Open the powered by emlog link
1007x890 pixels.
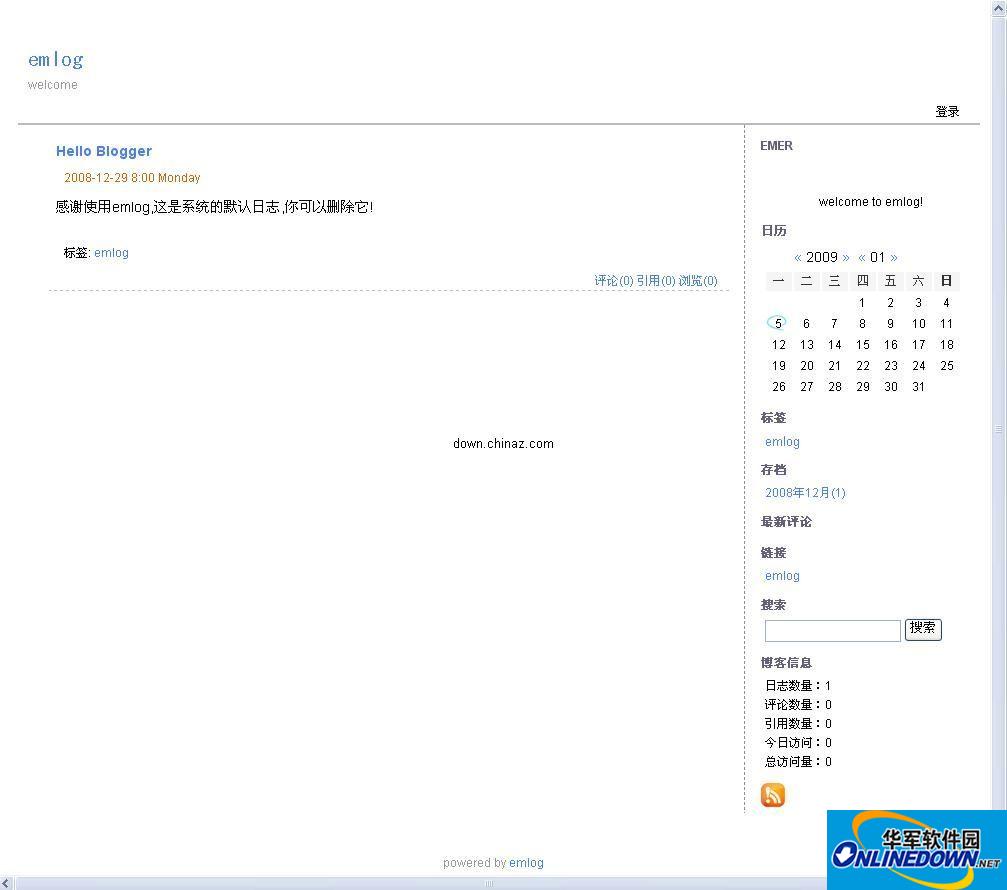tap(526, 862)
